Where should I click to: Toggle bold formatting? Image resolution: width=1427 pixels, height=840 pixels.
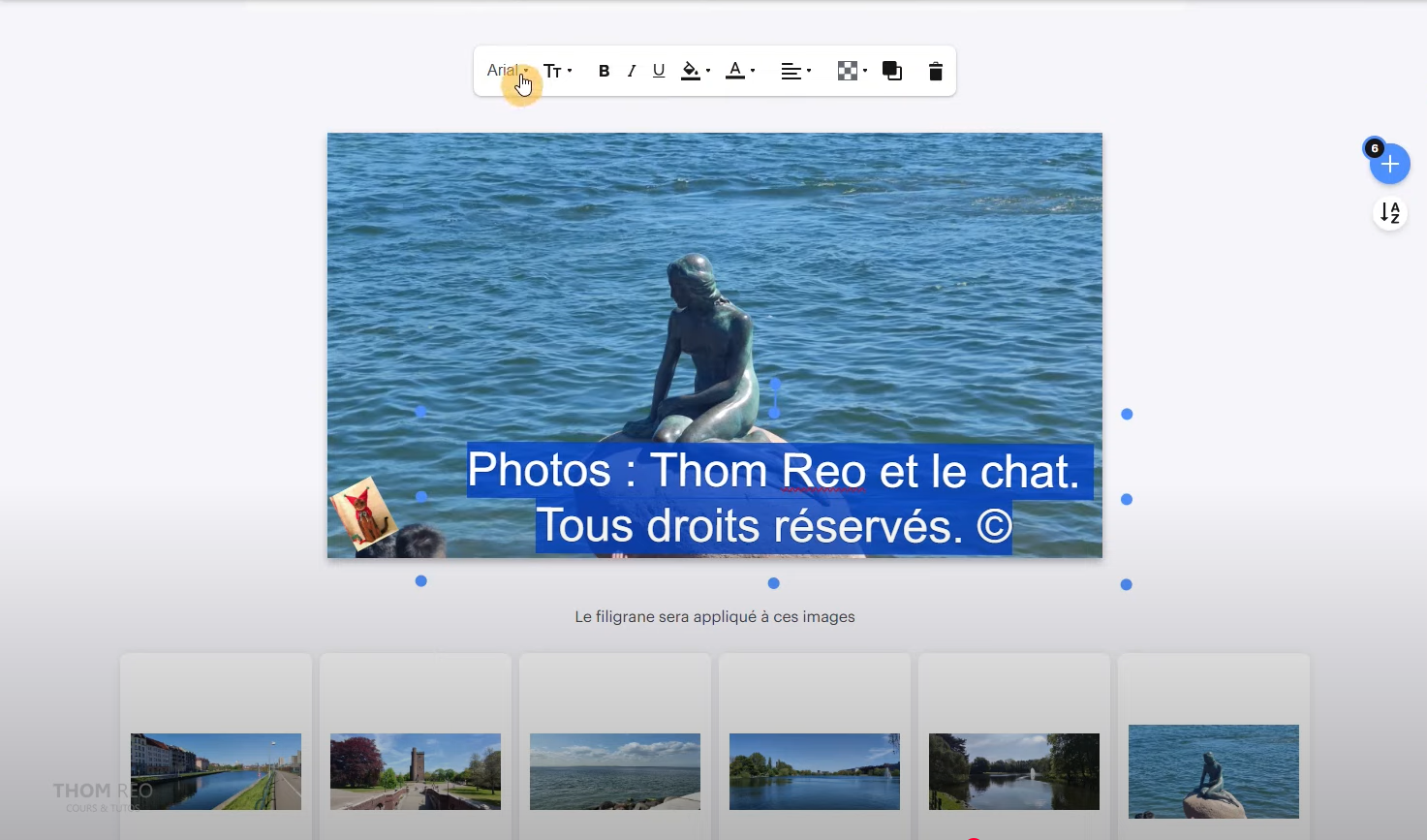604,71
